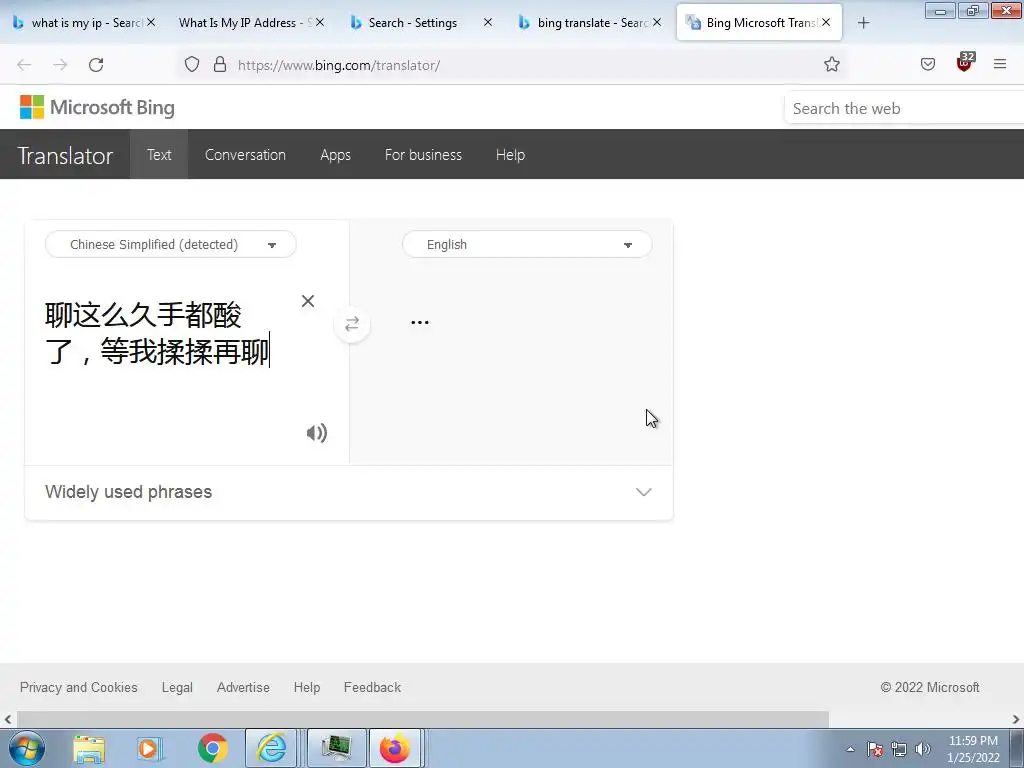Show hidden tray icons arrow
This screenshot has height=768, width=1024.
pos(850,749)
